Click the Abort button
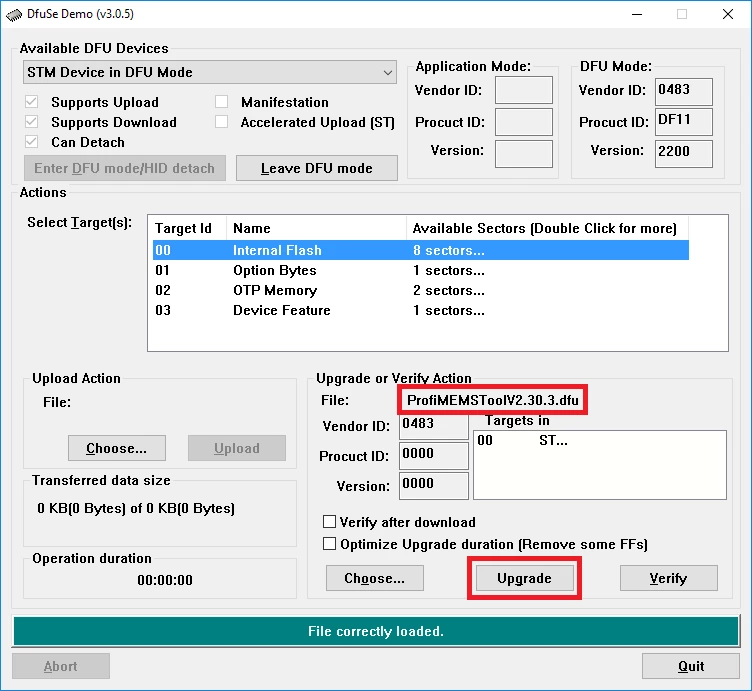Viewport: 752px width, 691px height. click(x=61, y=666)
